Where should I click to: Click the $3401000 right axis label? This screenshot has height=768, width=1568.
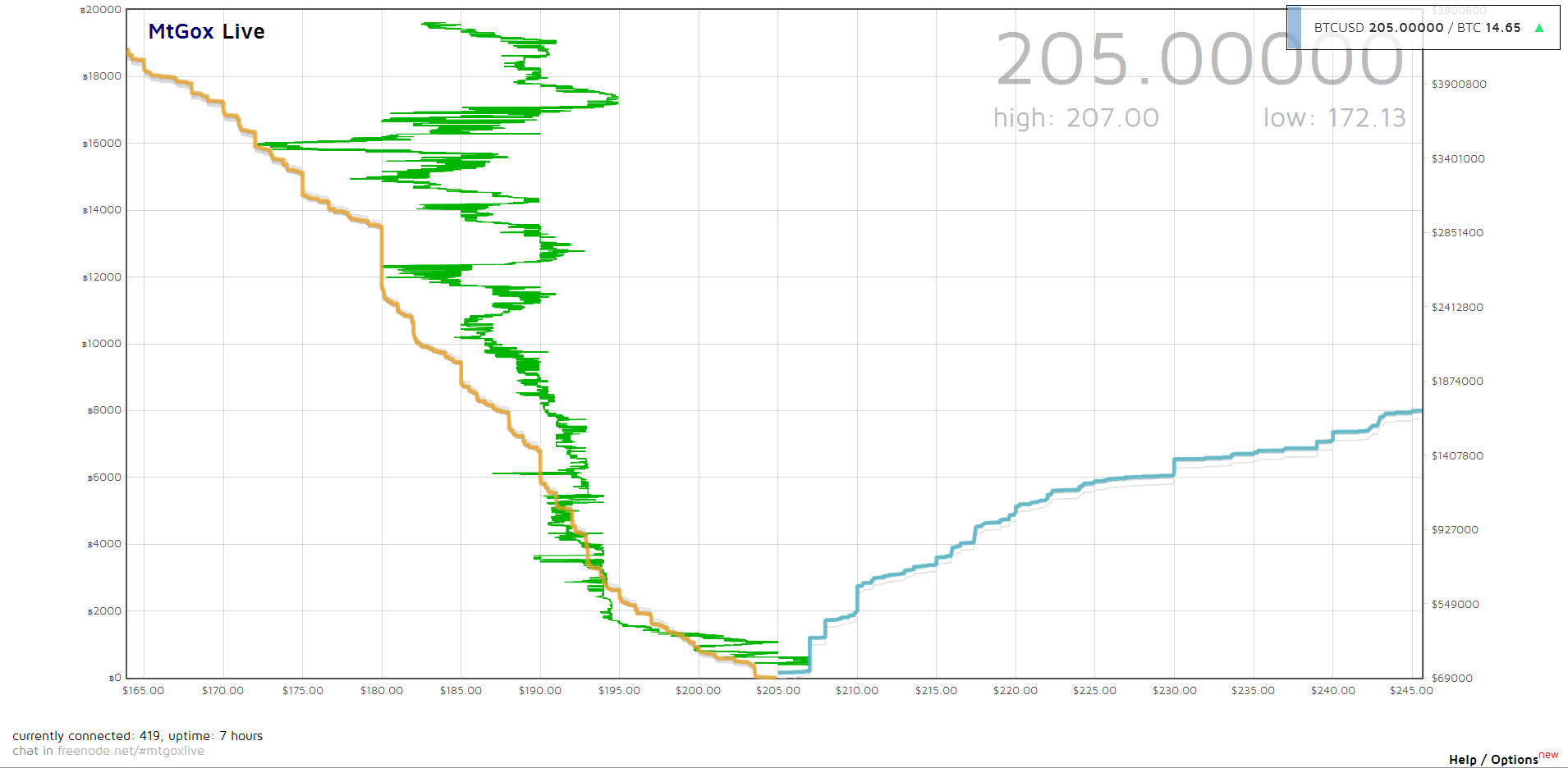point(1459,159)
